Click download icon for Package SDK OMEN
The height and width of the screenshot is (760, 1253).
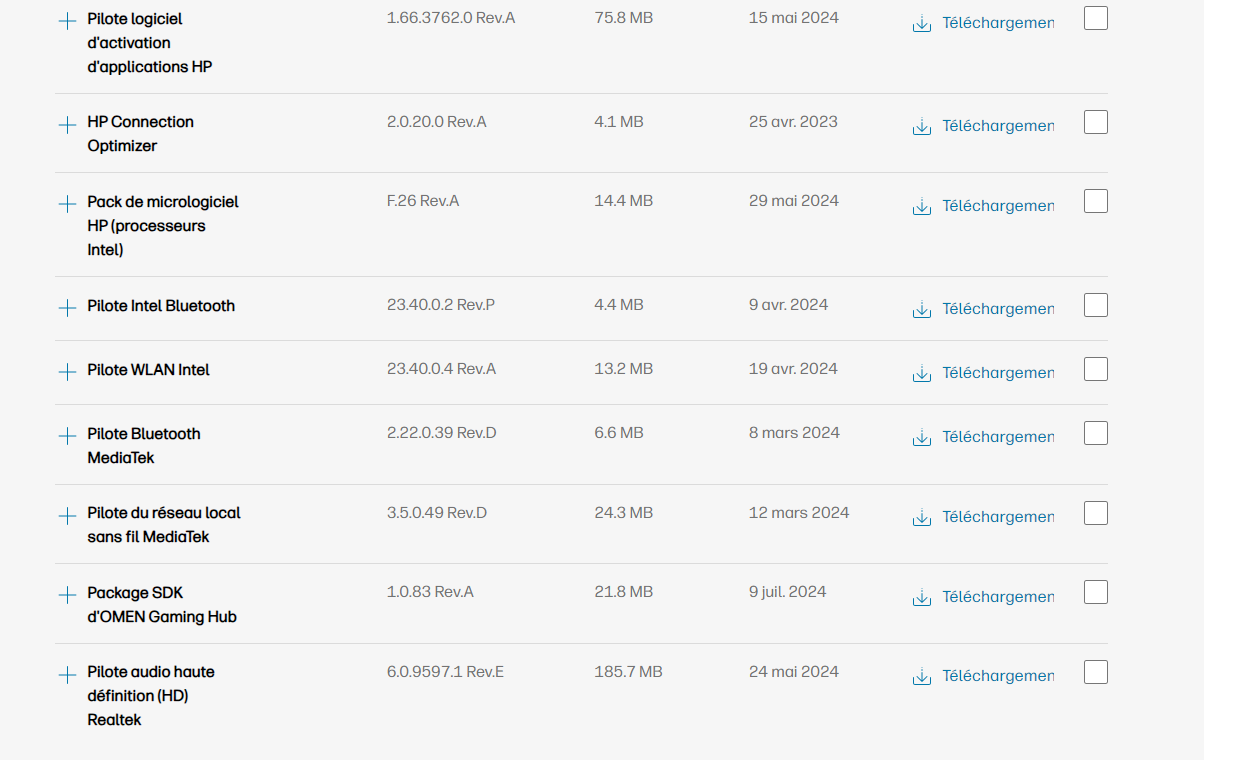pyautogui.click(x=921, y=597)
